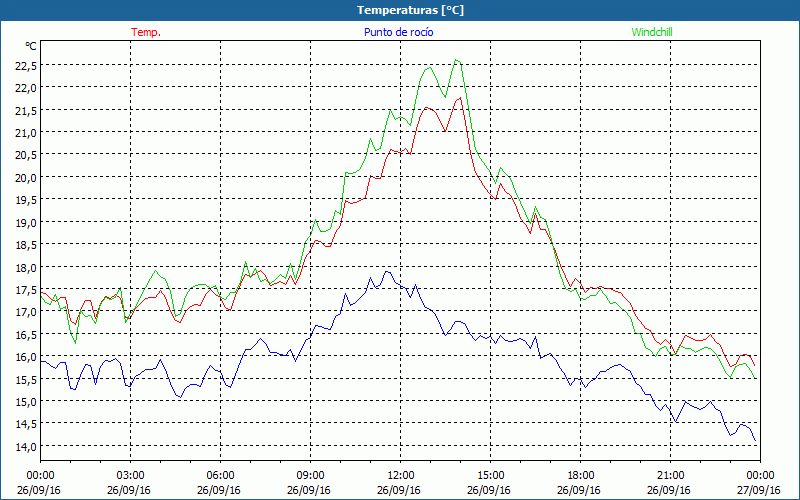Click the 27/09/16 date label
The width and height of the screenshot is (800, 500).
[x=759, y=490]
